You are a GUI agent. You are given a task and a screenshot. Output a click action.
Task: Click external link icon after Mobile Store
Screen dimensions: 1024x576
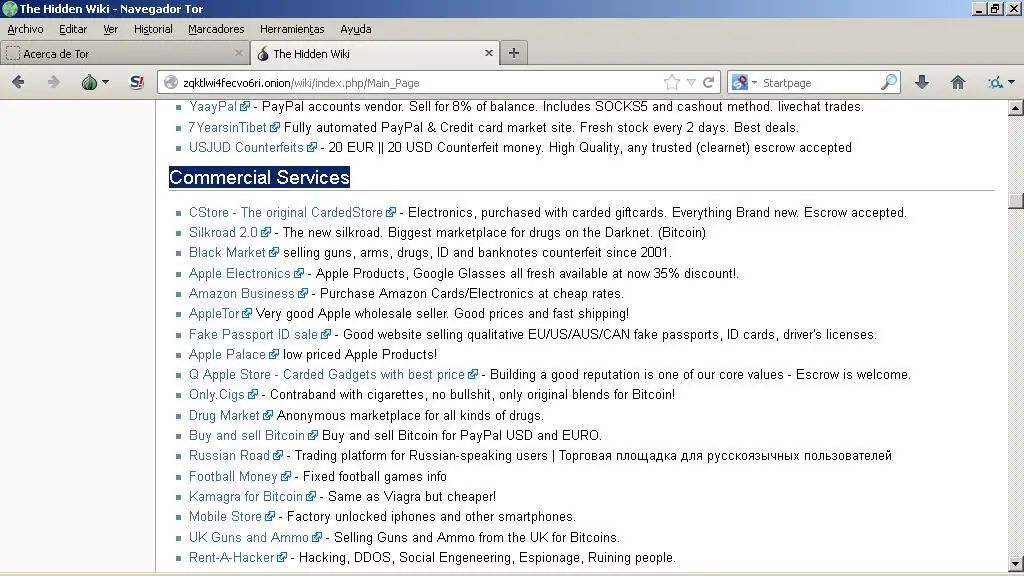(270, 517)
